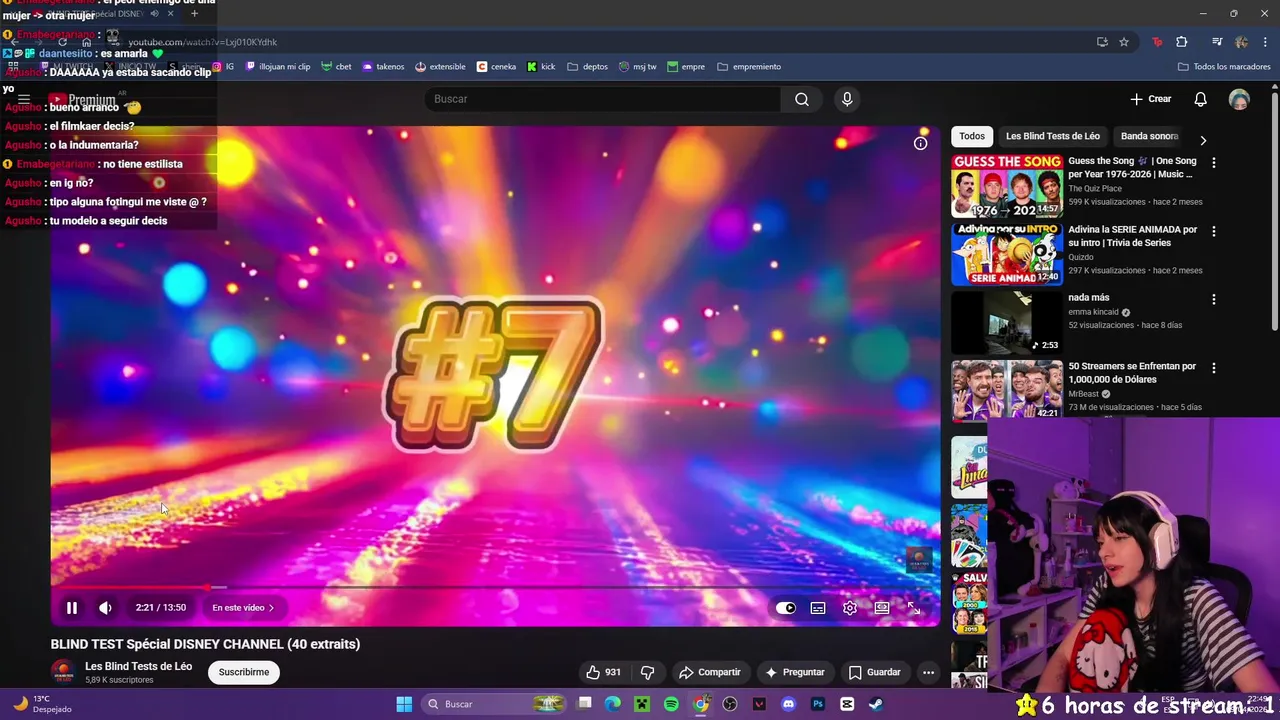Open 'Todos los marcadores' folder
The image size is (1280, 720).
[1224, 67]
